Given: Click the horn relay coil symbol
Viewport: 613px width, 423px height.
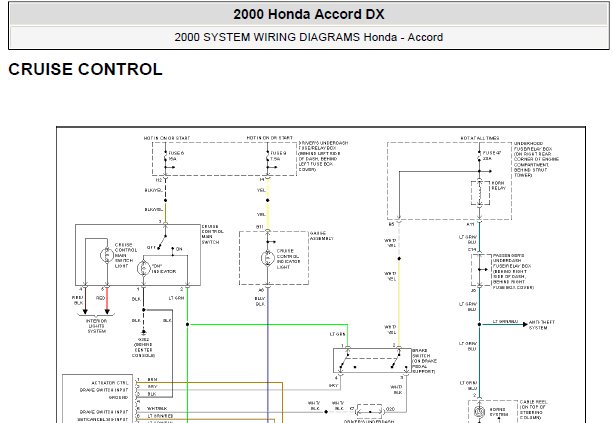Looking at the screenshot, I should pyautogui.click(x=480, y=192).
